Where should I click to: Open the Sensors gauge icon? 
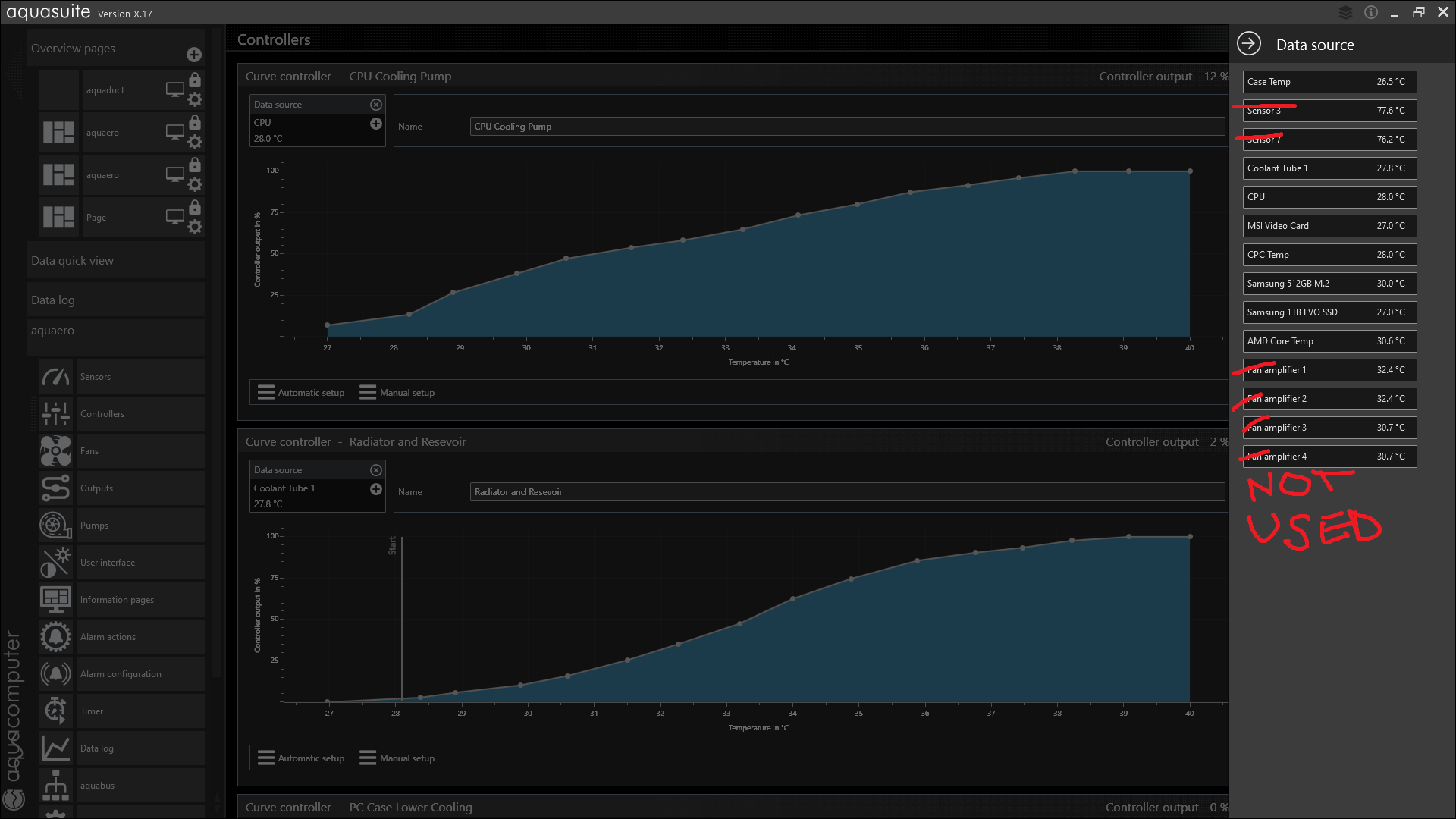tap(56, 377)
